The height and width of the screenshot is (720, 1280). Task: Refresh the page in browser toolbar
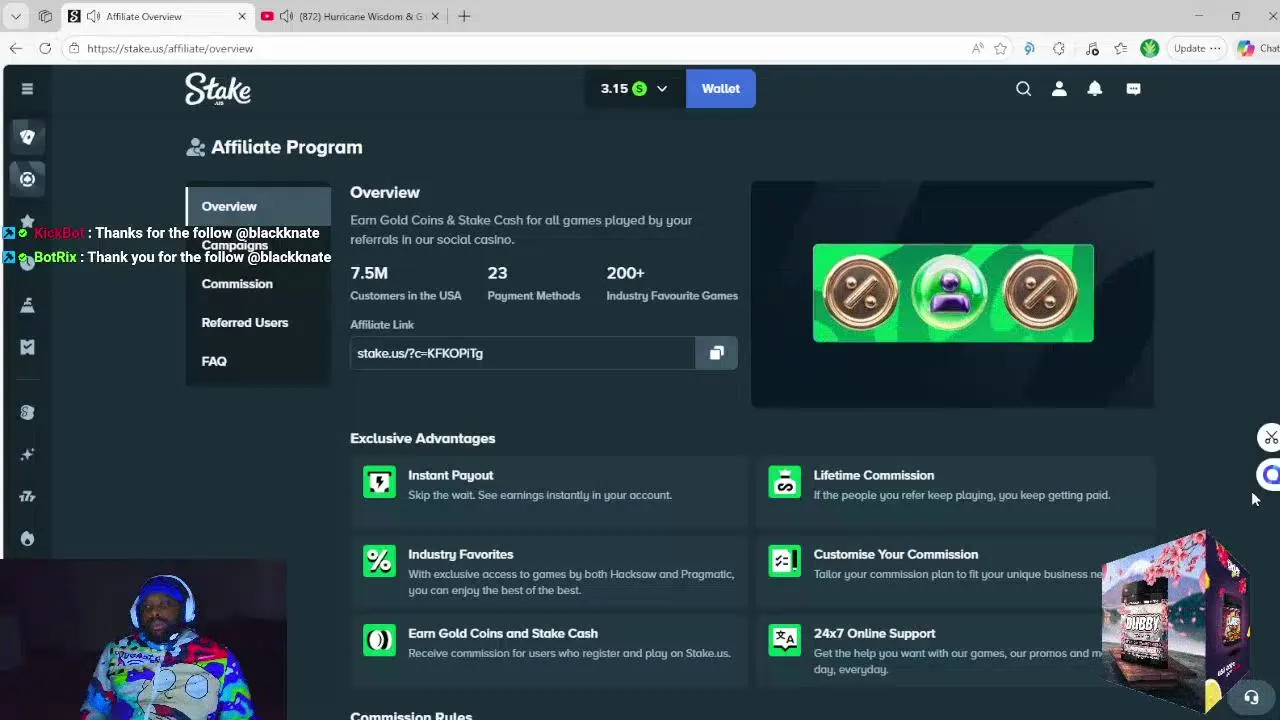pos(45,48)
